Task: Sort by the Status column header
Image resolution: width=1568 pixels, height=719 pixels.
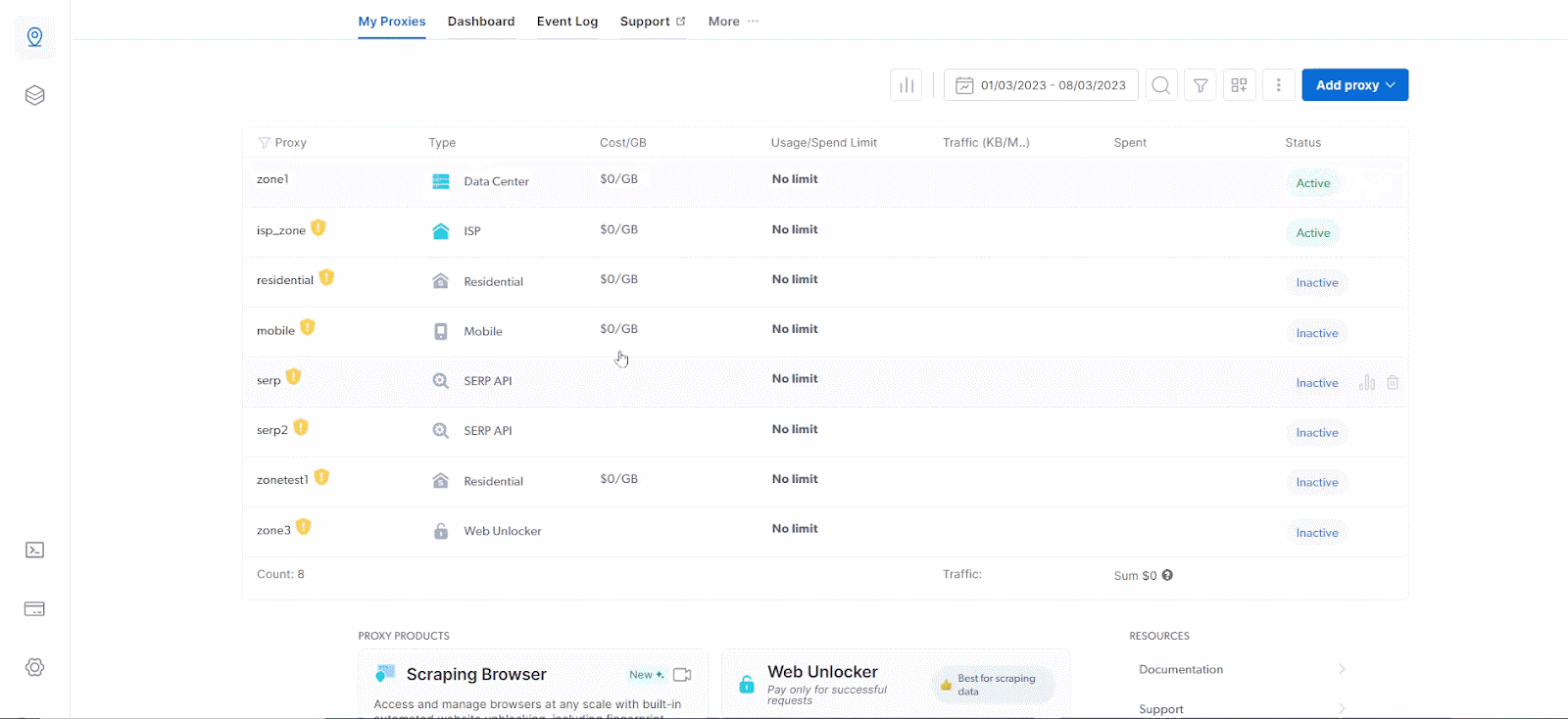Action: point(1303,143)
